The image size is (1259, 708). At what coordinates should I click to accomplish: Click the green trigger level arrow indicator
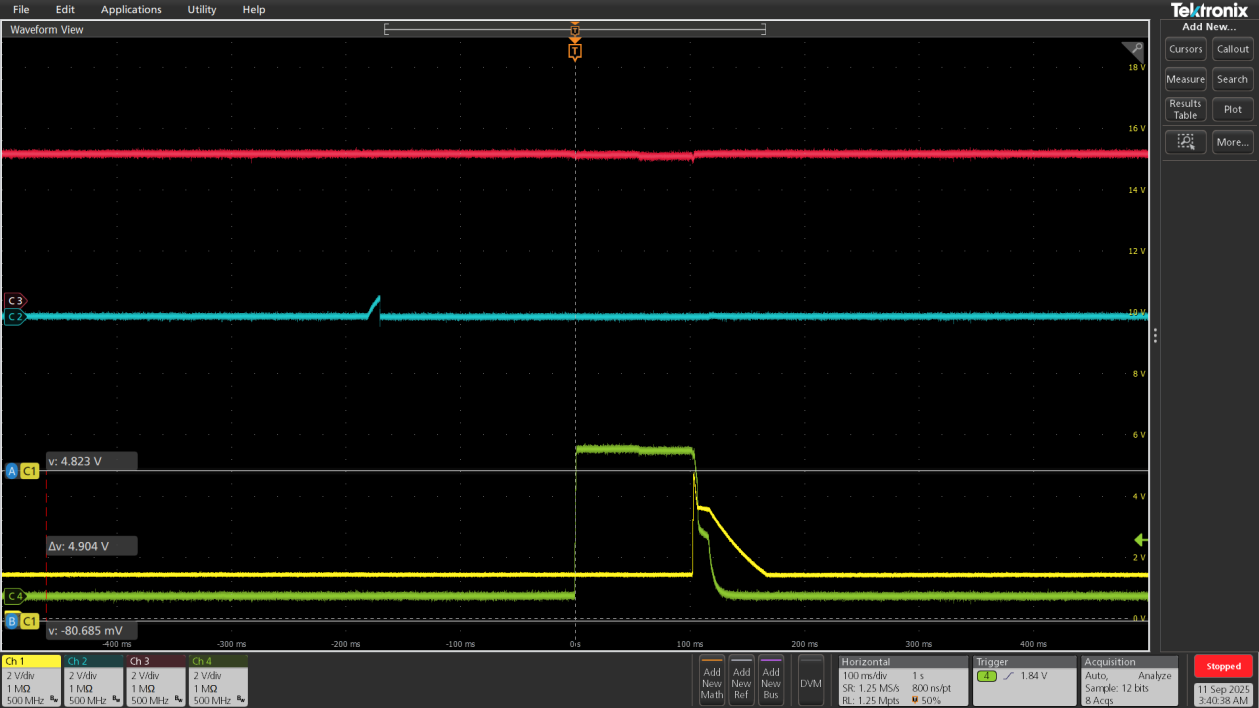[1139, 539]
